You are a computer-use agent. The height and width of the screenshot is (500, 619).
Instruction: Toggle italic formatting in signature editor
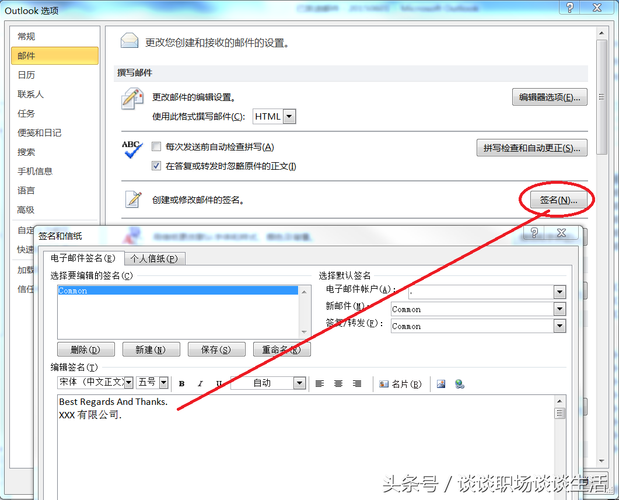[200, 384]
